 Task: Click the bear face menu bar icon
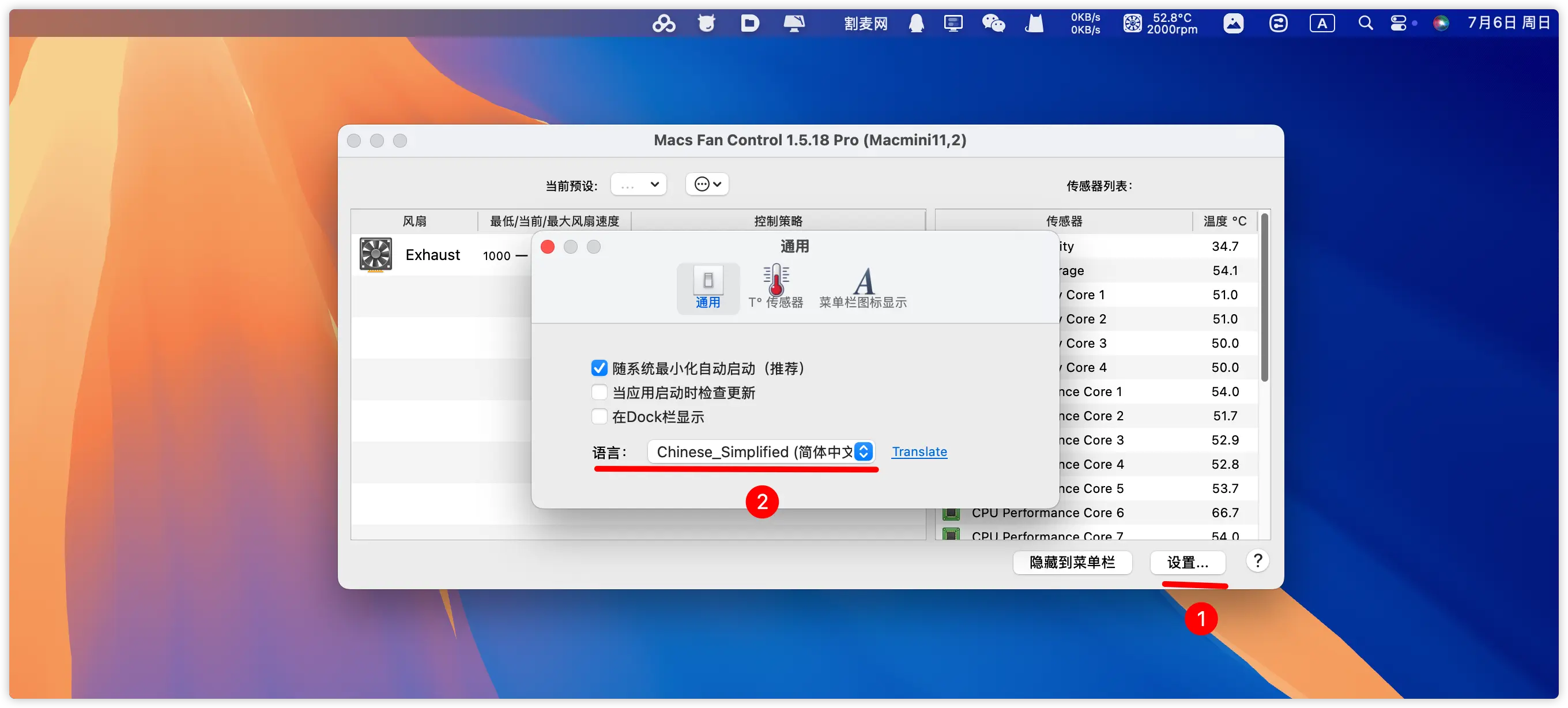click(x=706, y=24)
